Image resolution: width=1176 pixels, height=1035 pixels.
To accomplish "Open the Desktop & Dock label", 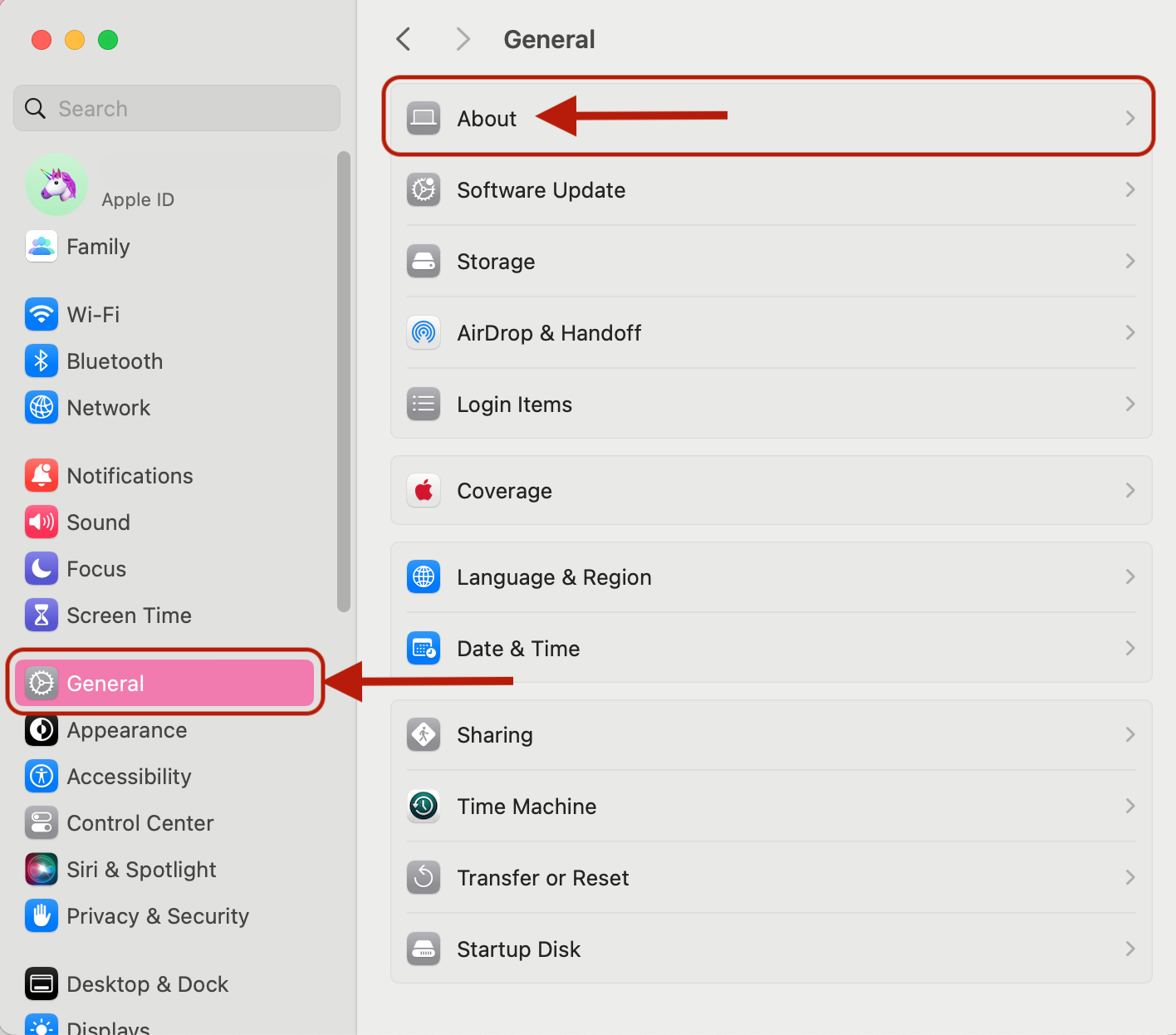I will [x=148, y=984].
